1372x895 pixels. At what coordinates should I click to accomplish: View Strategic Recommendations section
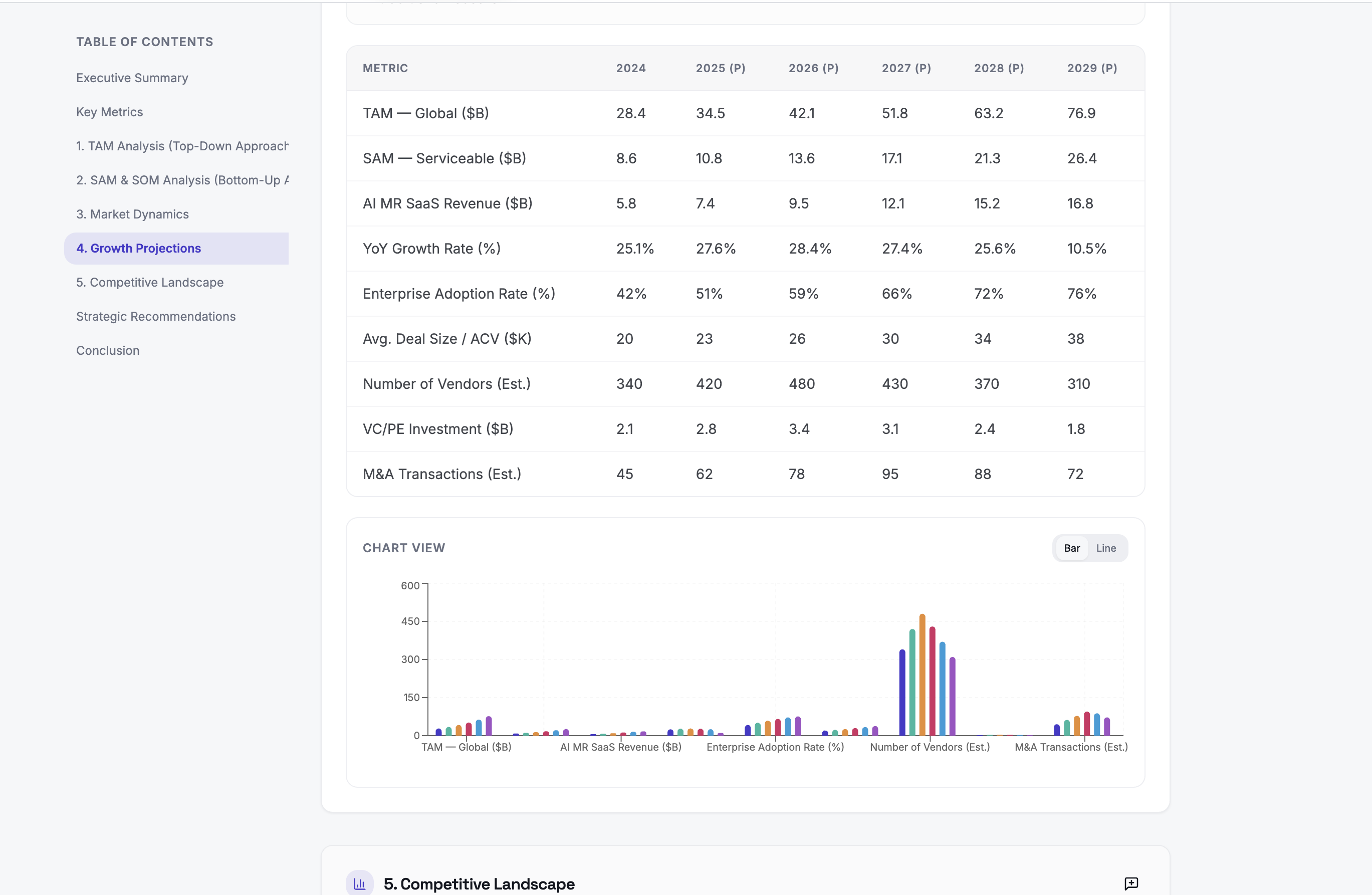tap(156, 316)
